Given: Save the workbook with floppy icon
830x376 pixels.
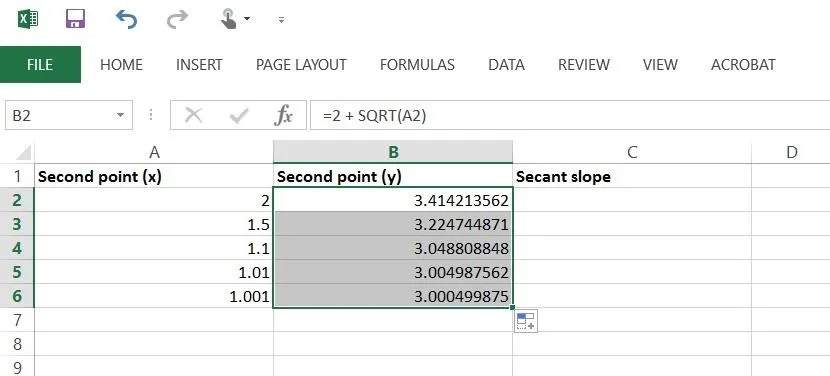Looking at the screenshot, I should (x=76, y=19).
